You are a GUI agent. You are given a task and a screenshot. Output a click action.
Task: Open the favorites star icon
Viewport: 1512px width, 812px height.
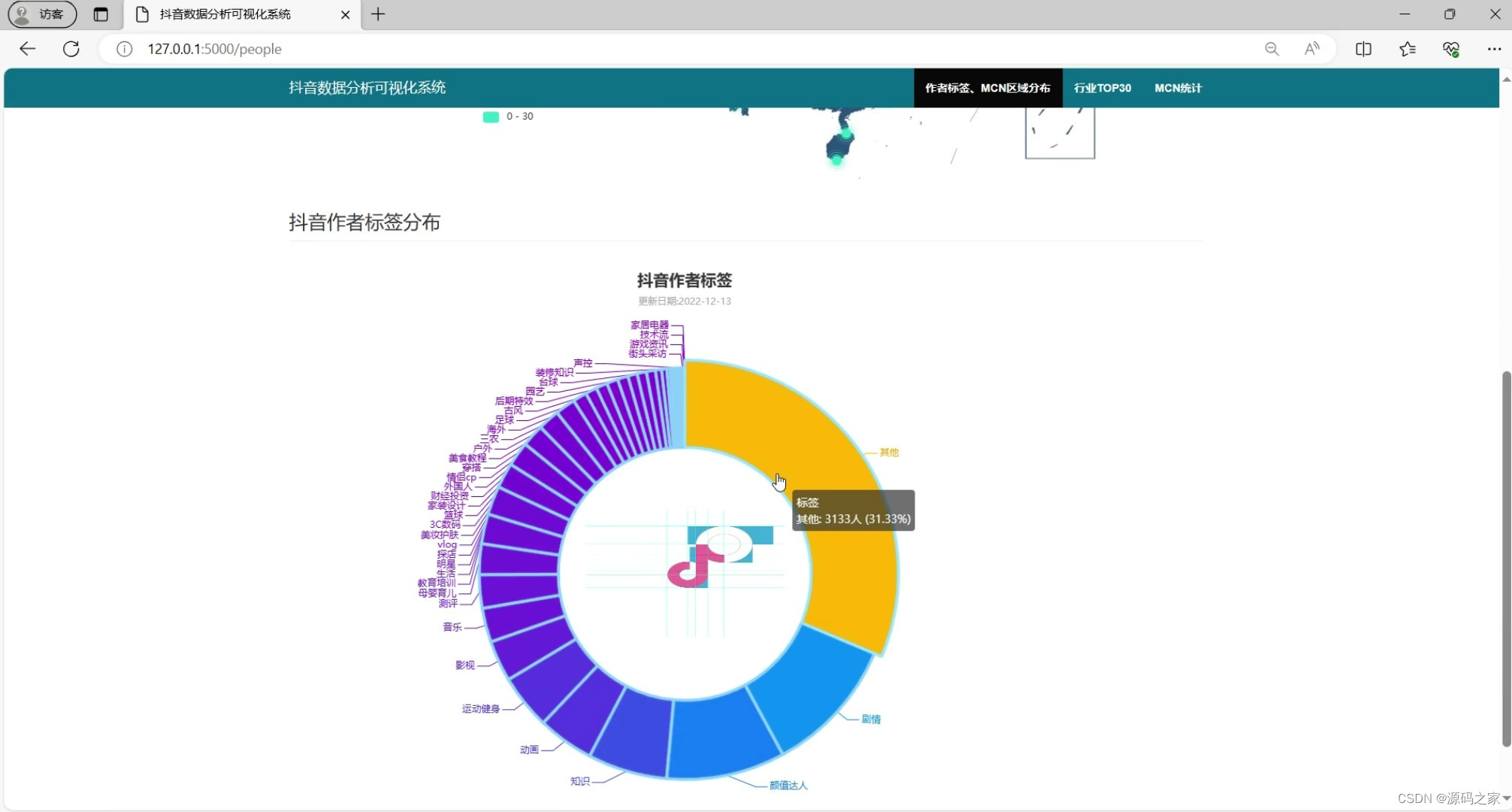[x=1408, y=49]
